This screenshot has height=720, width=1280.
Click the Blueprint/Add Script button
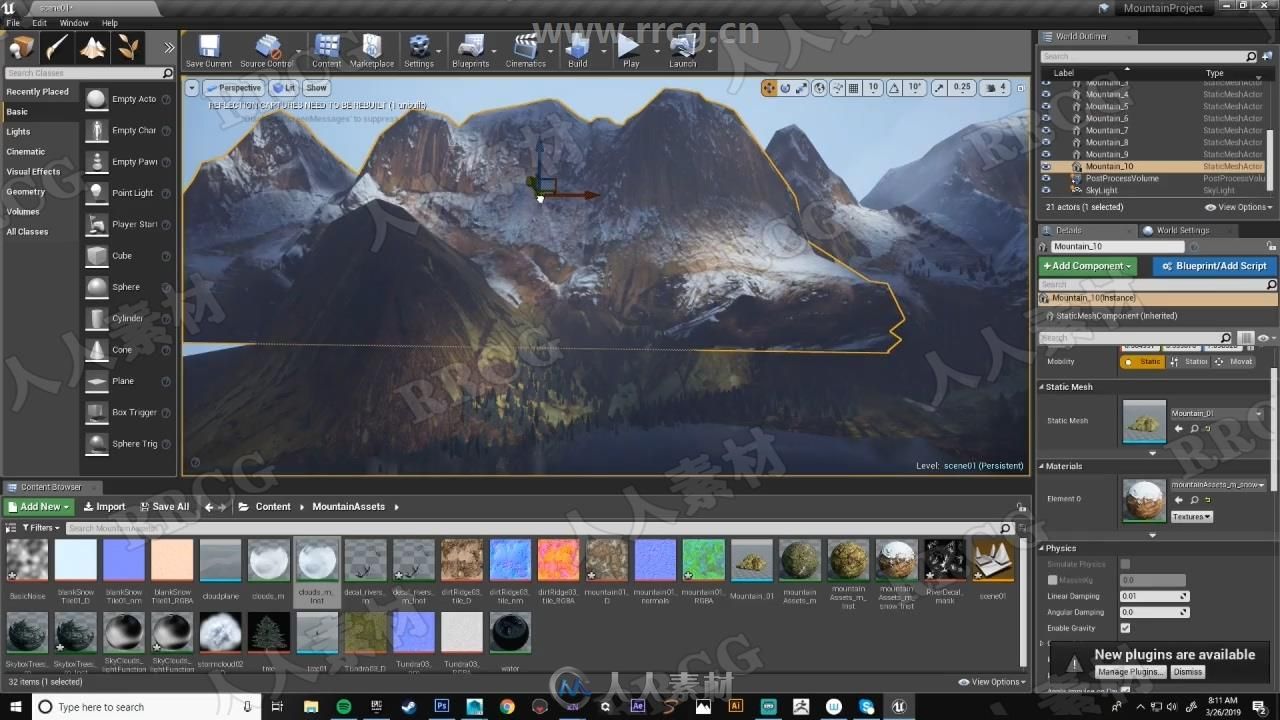click(x=1214, y=266)
